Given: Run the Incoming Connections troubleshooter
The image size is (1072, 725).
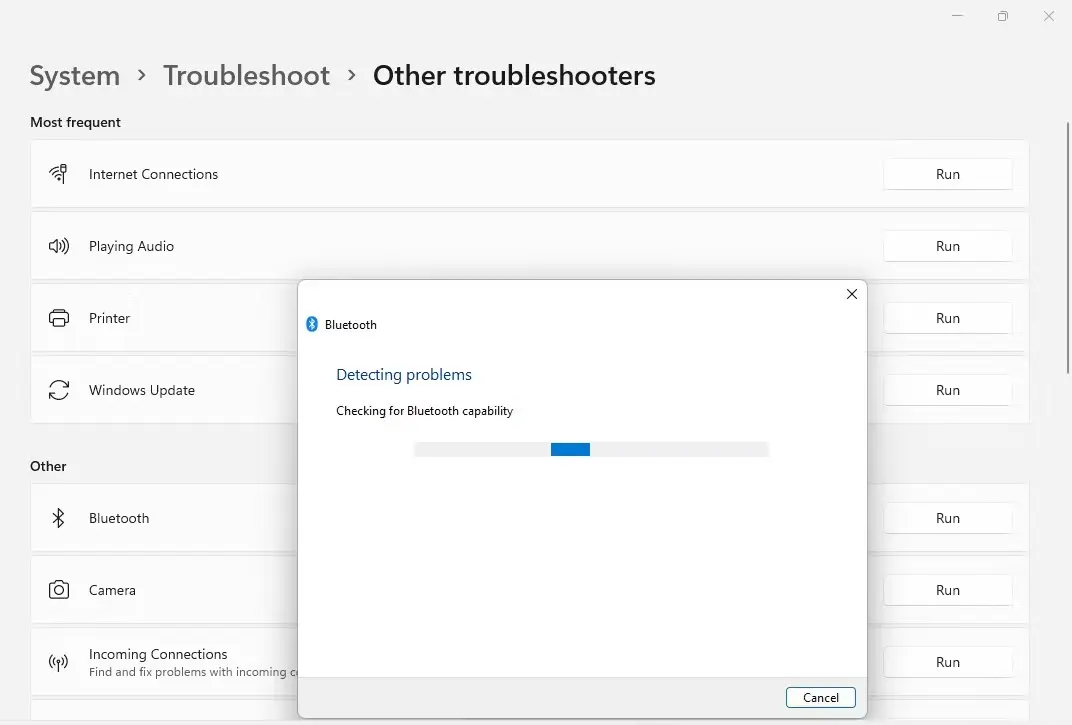Looking at the screenshot, I should point(948,662).
